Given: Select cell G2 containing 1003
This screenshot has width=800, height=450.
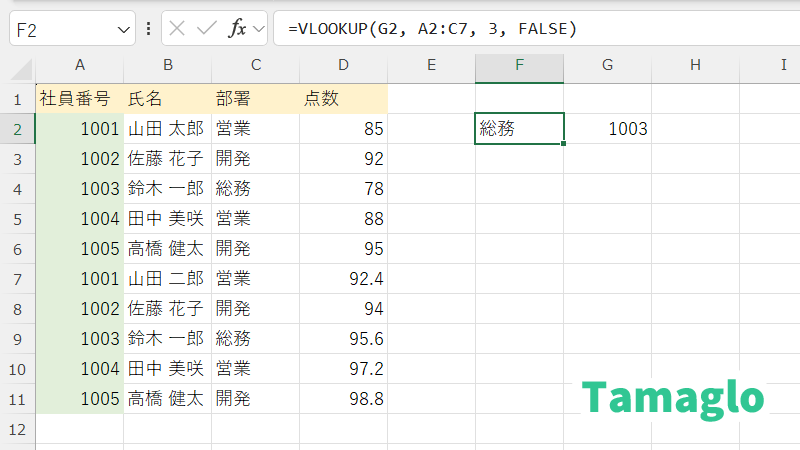Looking at the screenshot, I should 607,129.
